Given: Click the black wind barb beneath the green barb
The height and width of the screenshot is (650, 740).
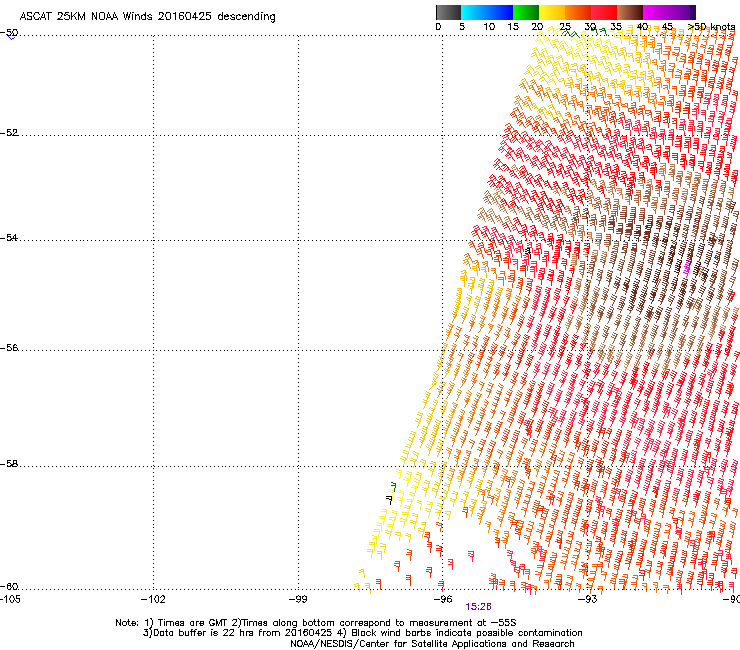Looking at the screenshot, I should tap(389, 499).
